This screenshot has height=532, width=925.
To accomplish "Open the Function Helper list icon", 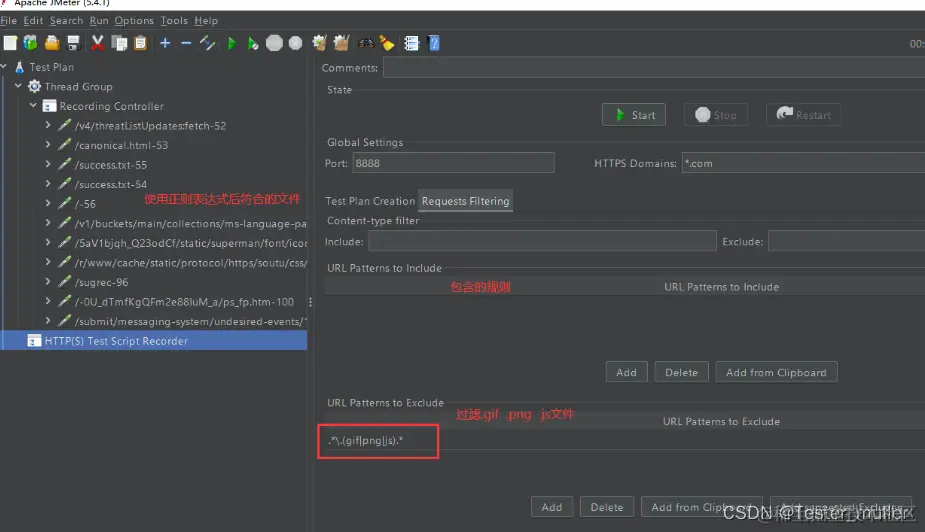I will 412,43.
